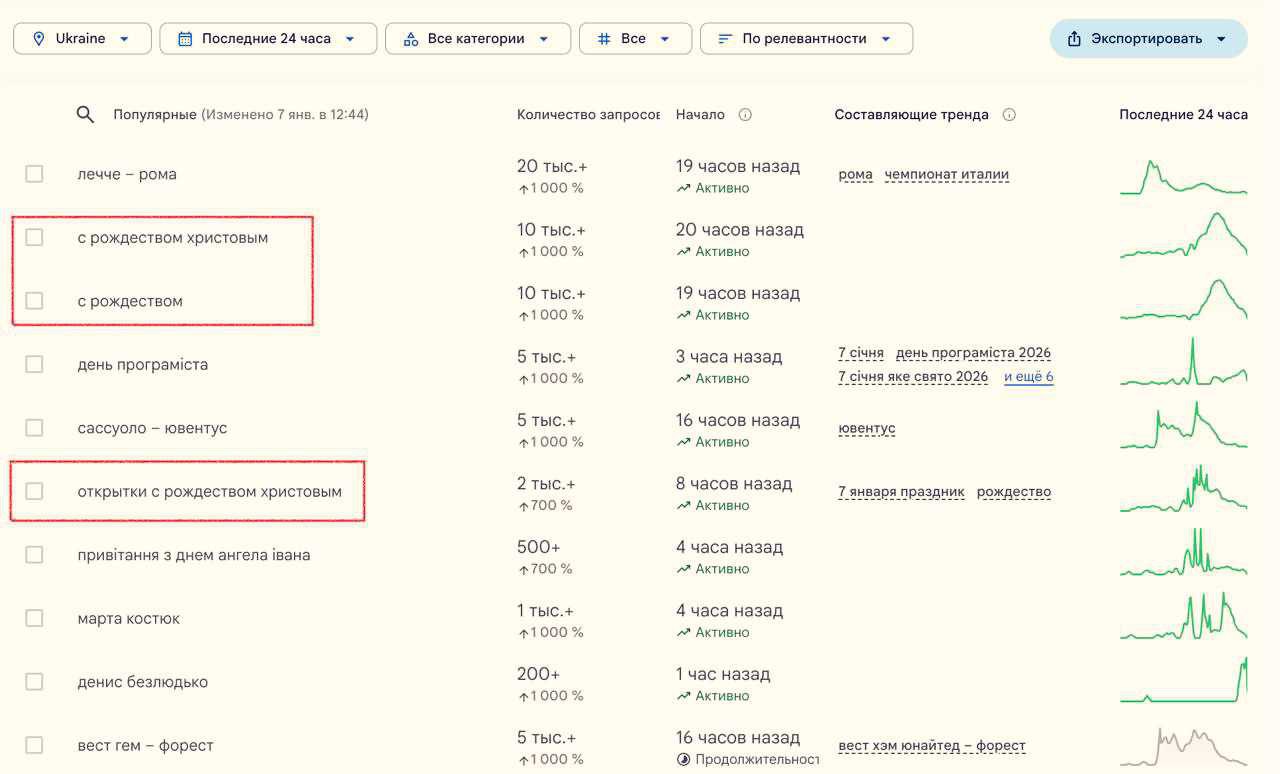Open the По релевантности sort dropdown
1280x774 pixels.
click(x=806, y=39)
